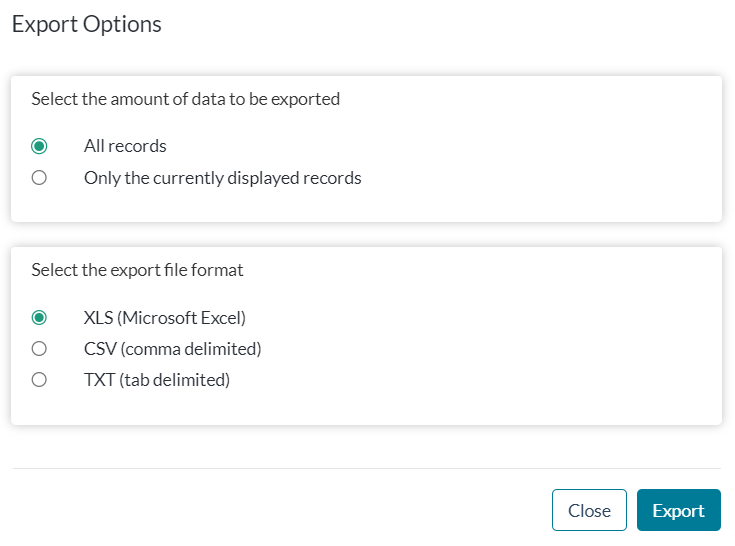735x546 pixels.
Task: Select the All records radio button
Action: coord(39,146)
